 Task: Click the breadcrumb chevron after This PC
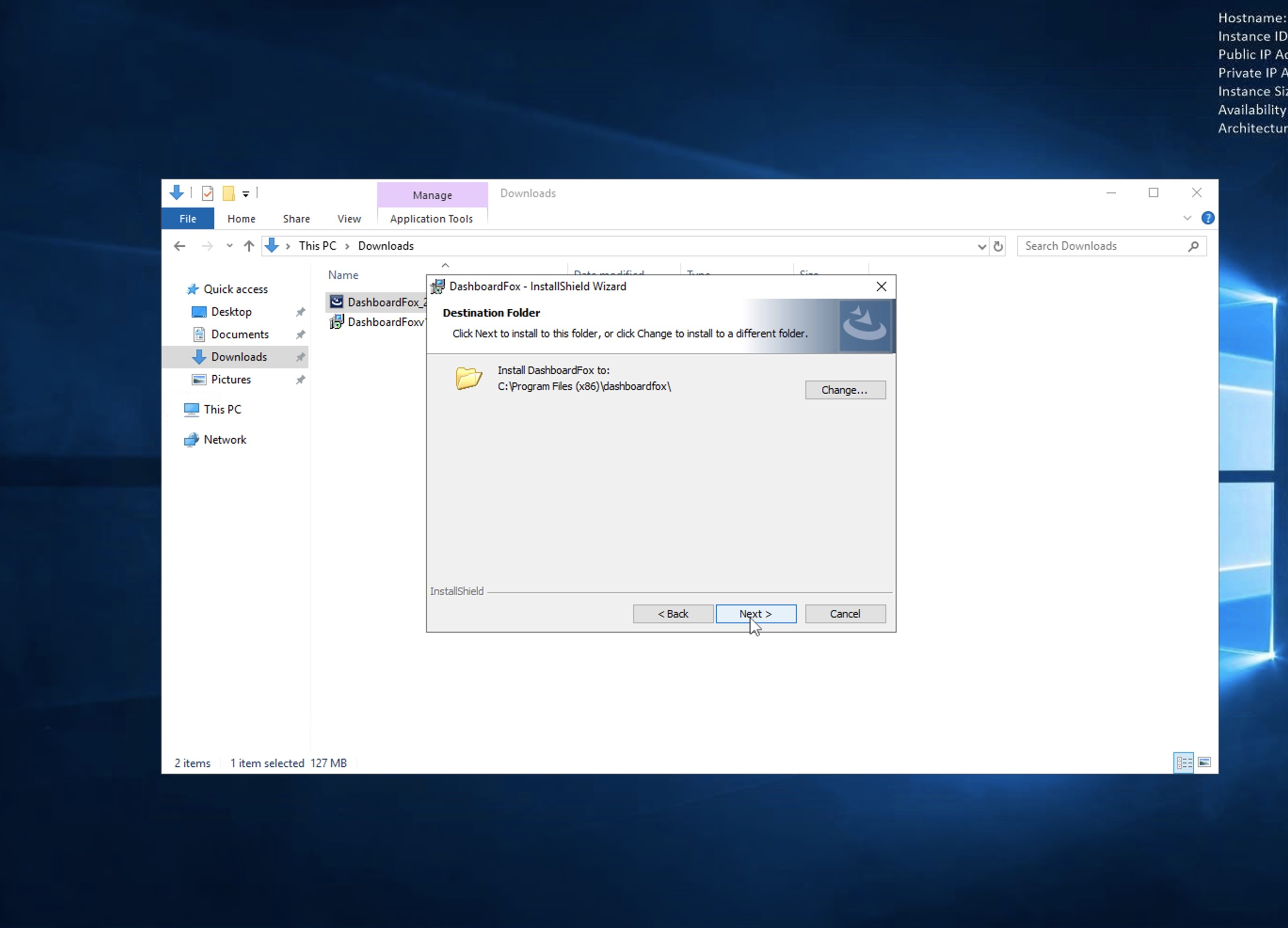[x=347, y=246]
